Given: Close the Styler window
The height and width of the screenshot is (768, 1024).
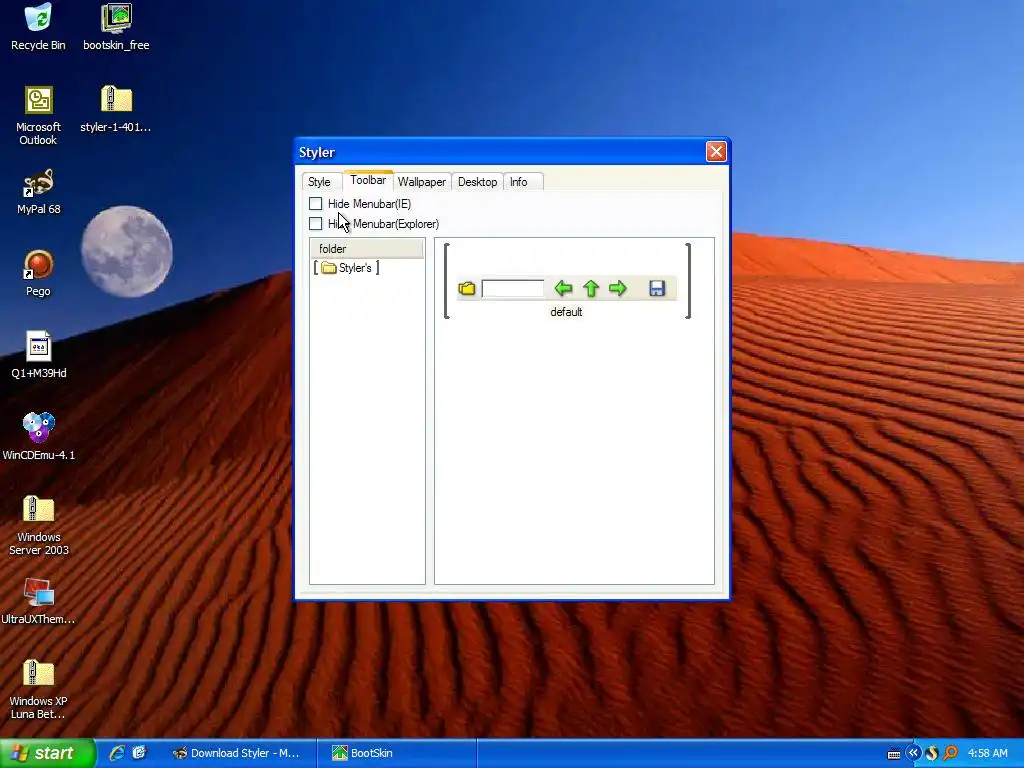Looking at the screenshot, I should 716,152.
